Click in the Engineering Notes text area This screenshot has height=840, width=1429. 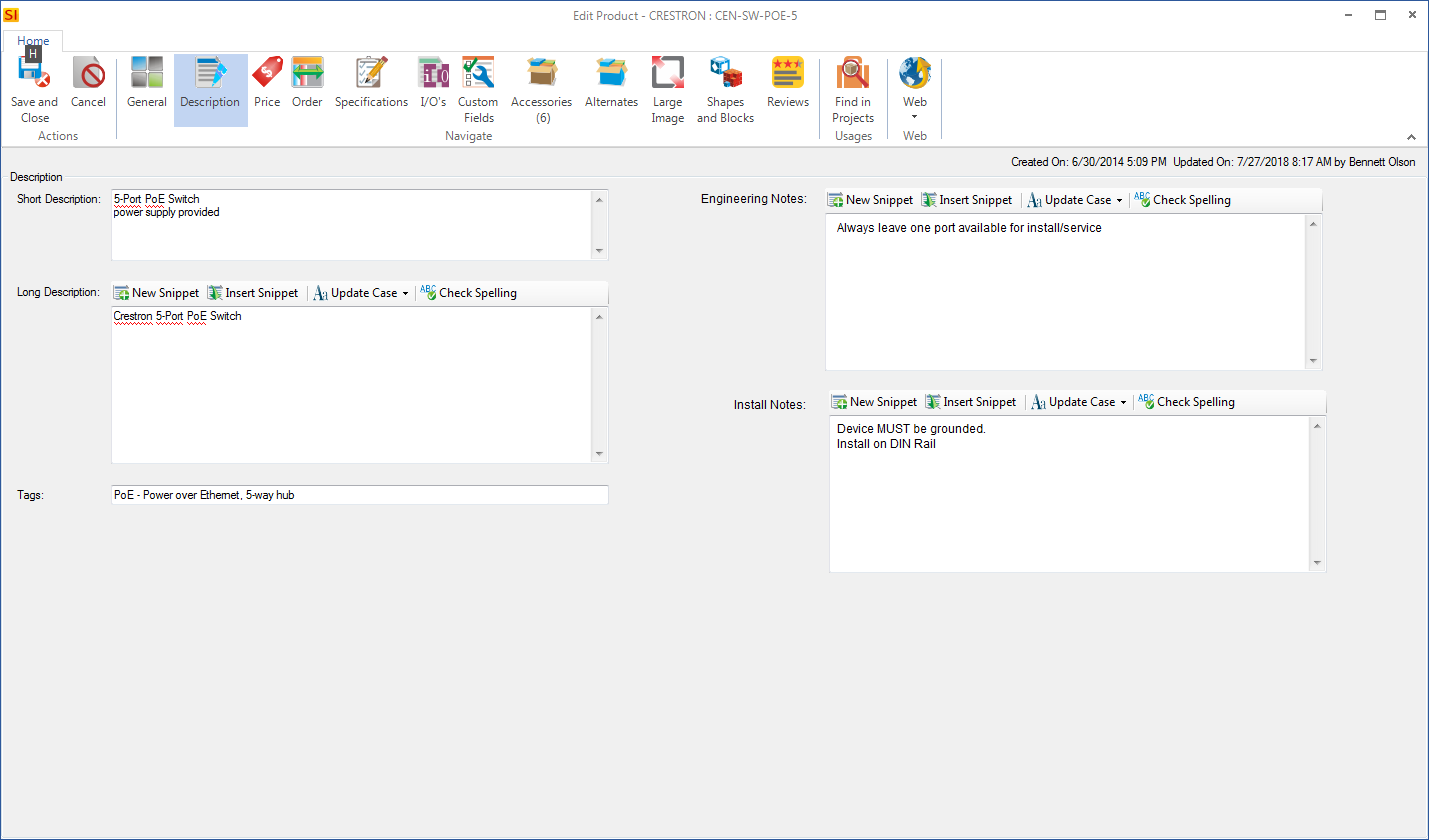(x=1065, y=292)
